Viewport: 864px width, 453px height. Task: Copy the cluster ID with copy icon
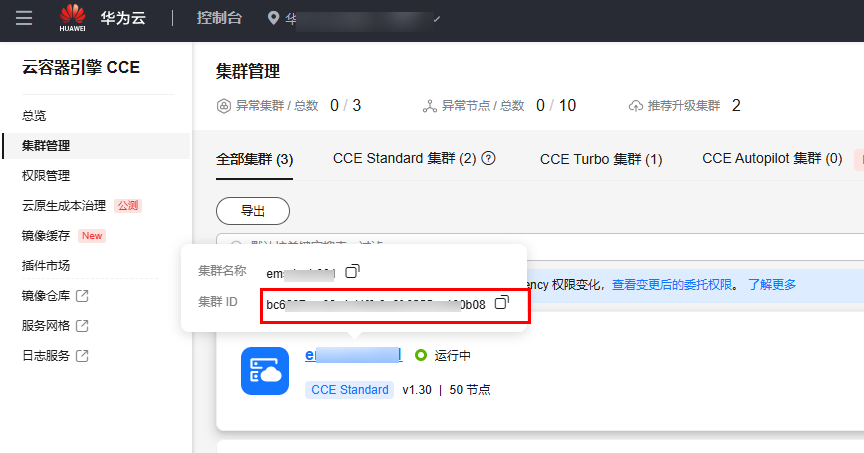[x=501, y=303]
